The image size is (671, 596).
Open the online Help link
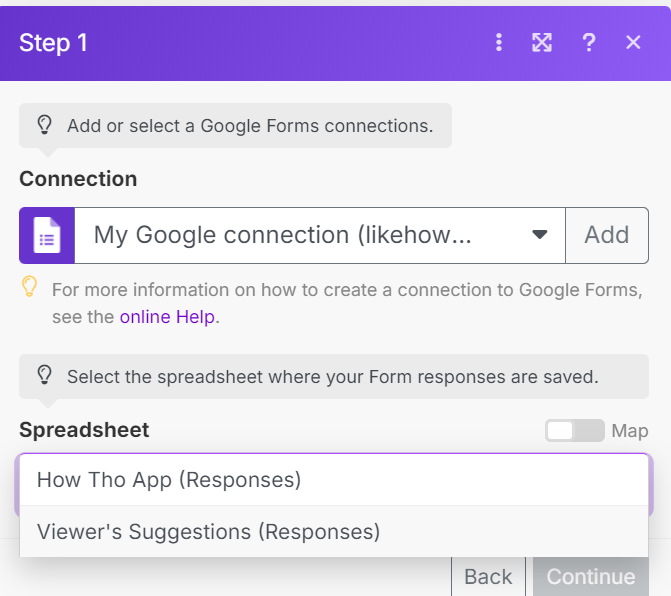[x=167, y=317]
